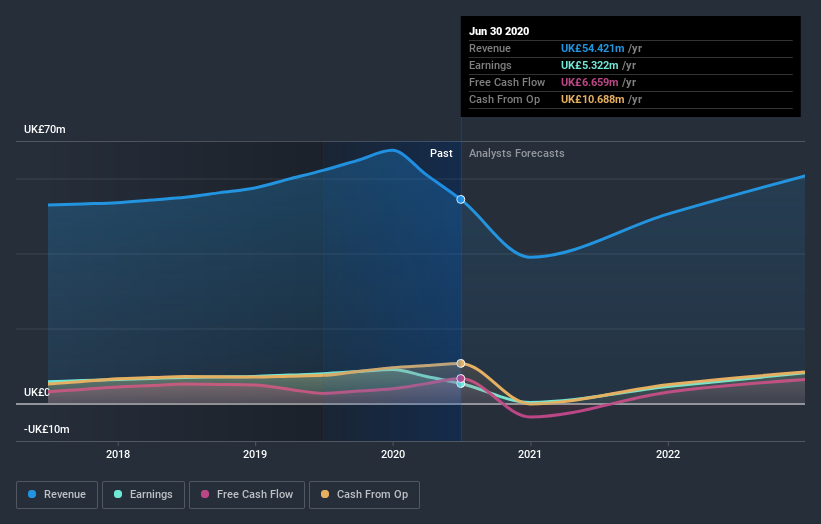The height and width of the screenshot is (524, 821).
Task: Select the Earnings data point marker
Action: (461, 384)
